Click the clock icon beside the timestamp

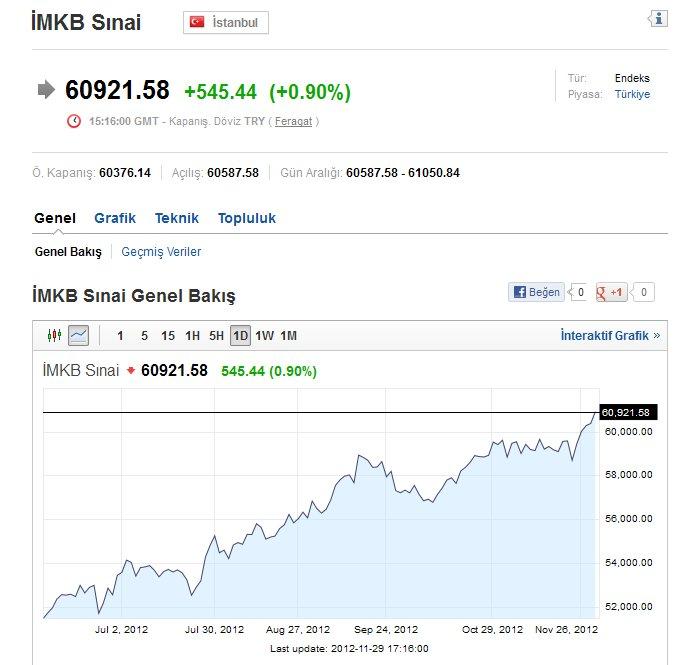click(74, 121)
